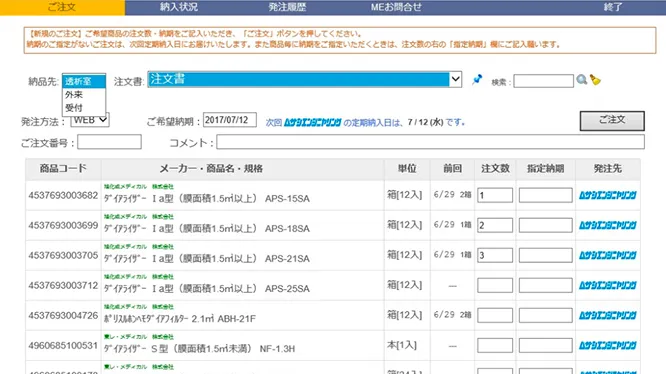
Task: Click the ABH-21F product name
Action: 180,318
